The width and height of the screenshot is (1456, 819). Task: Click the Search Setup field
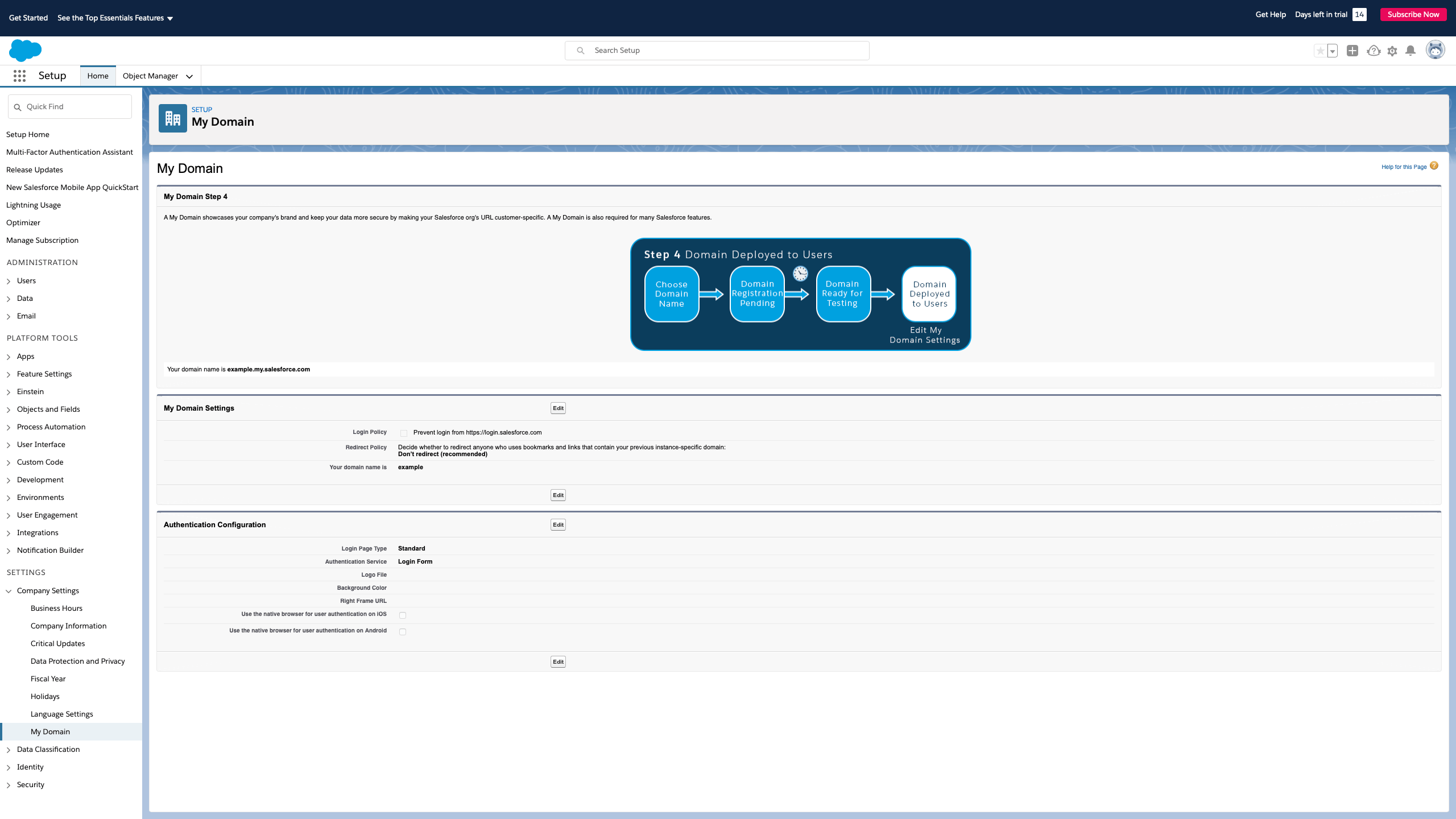[x=717, y=50]
